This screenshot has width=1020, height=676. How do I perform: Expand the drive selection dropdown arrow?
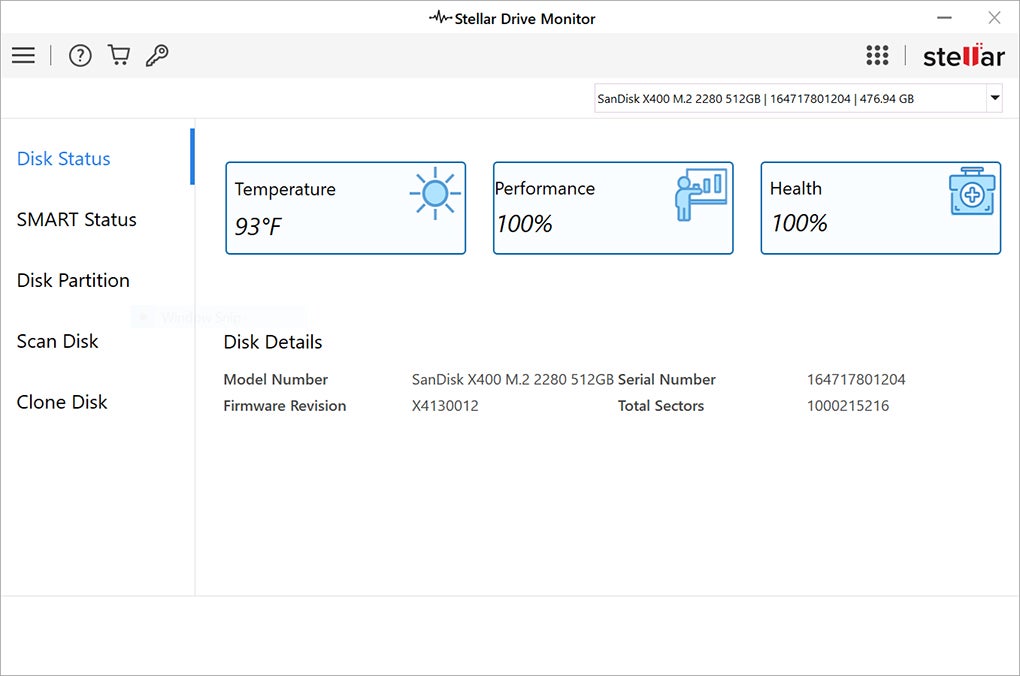(995, 98)
